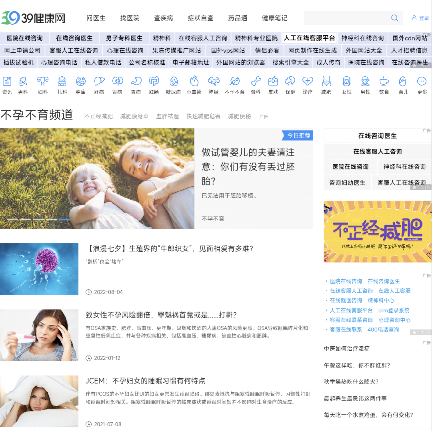Open the 做试管婴儿的夫妻请注意 headline
This screenshot has width=432, height=431.
point(248,167)
